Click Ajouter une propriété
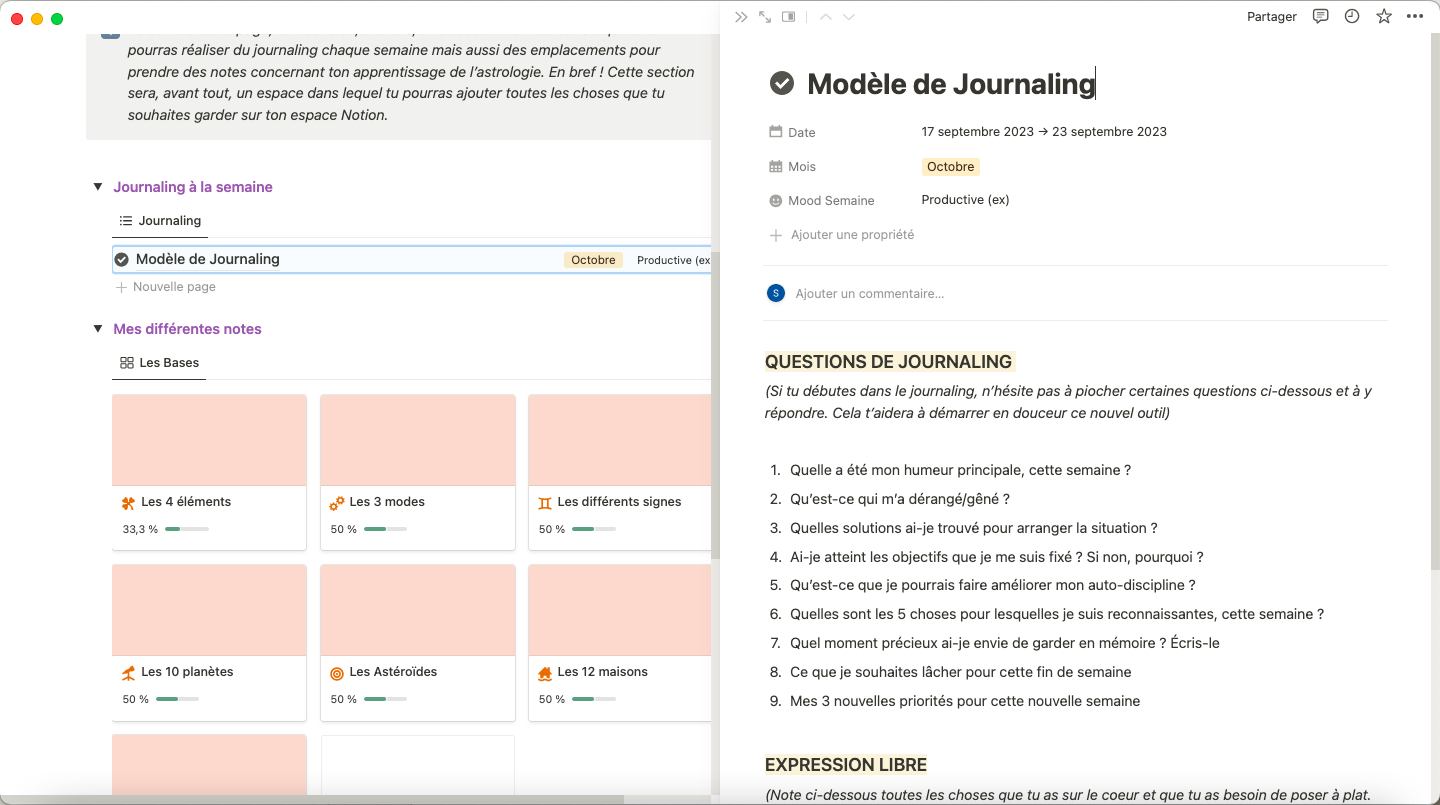 pyautogui.click(x=851, y=235)
